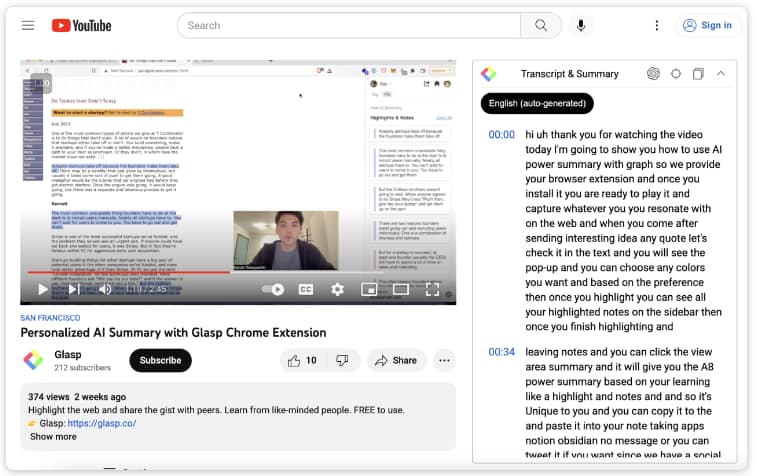Jump to the 00:00 transcript timestamp
This screenshot has width=757, height=476.
[502, 135]
